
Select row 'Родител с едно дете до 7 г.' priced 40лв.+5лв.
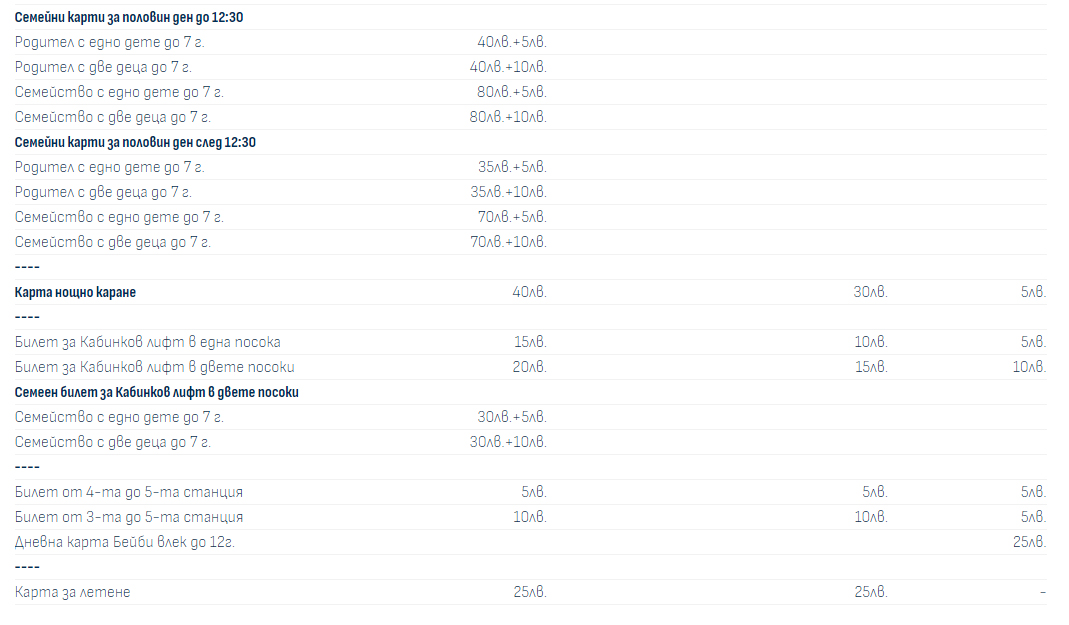point(530,42)
